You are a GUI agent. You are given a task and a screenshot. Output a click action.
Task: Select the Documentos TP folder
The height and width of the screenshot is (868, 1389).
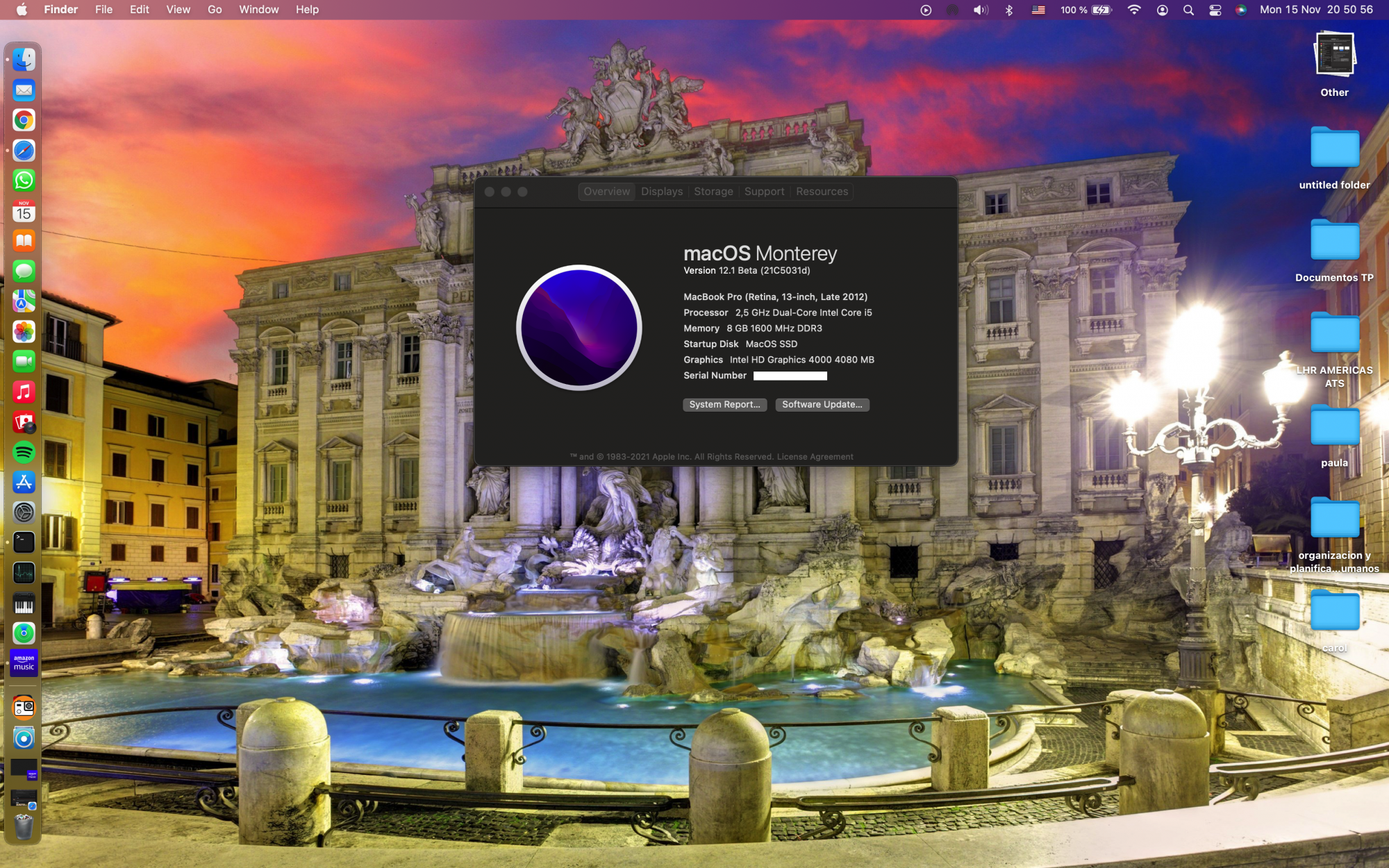click(1334, 241)
